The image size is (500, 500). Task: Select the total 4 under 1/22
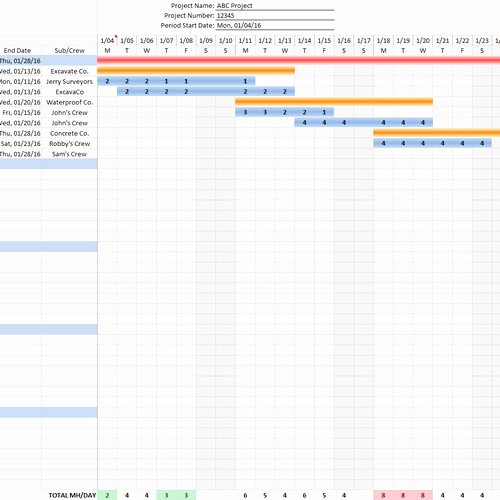[462, 495]
